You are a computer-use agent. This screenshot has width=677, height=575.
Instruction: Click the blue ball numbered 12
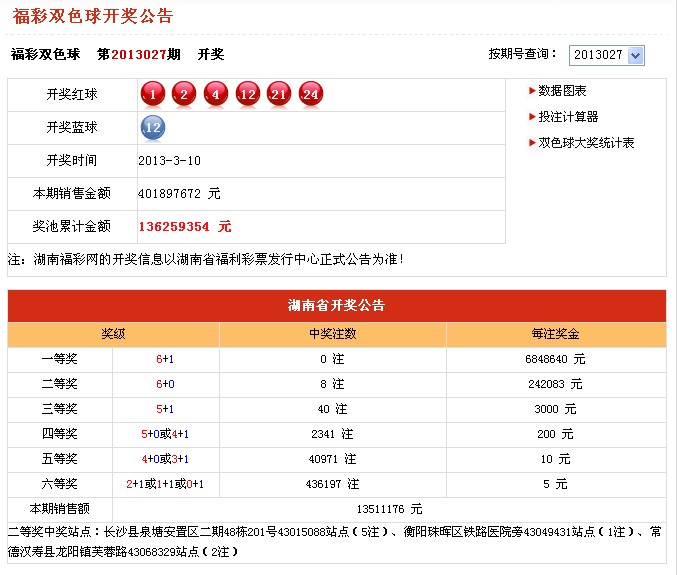[x=153, y=127]
